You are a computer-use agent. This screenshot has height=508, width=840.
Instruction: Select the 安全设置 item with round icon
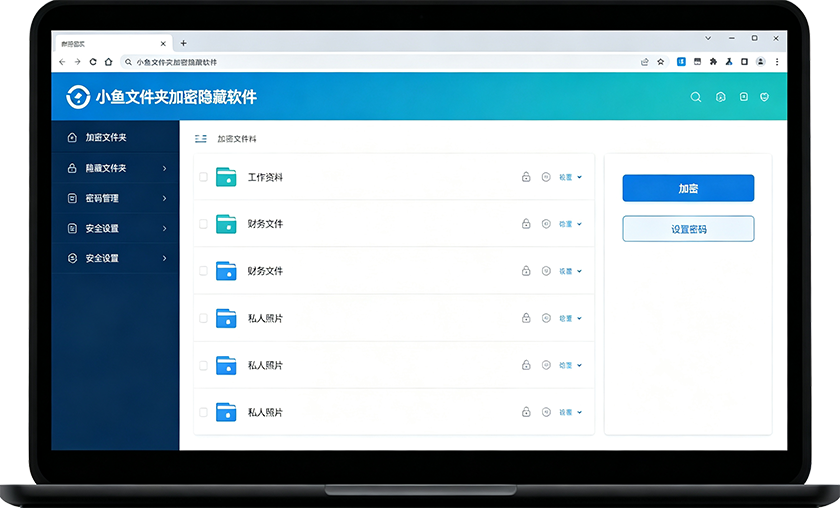(115, 258)
